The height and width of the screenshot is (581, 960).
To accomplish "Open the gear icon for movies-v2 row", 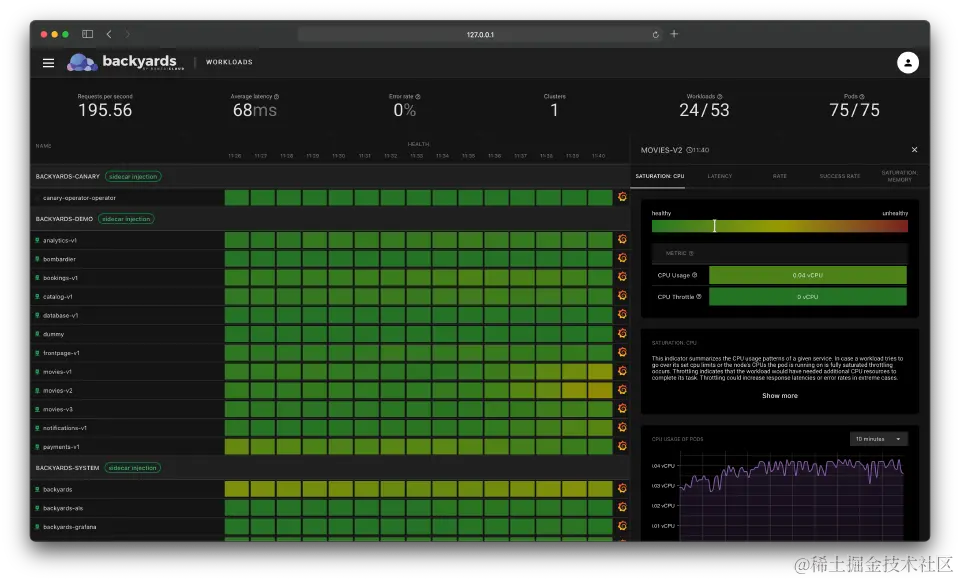I will pyautogui.click(x=622, y=389).
